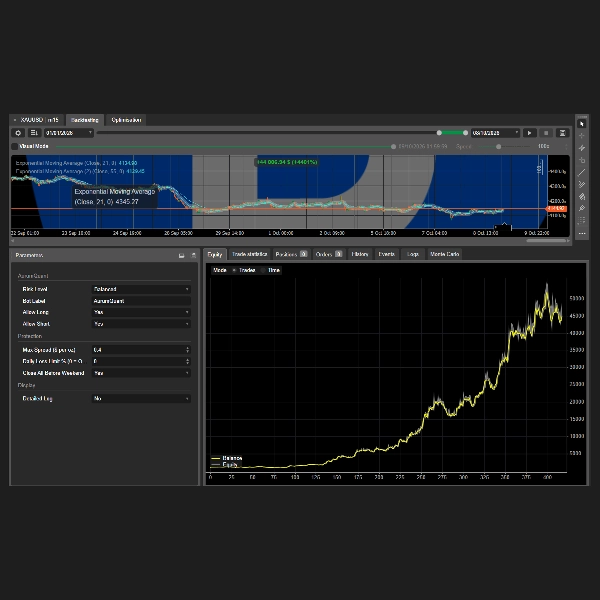Viewport: 600px width, 600px height.
Task: Switch to the Backtesting tab
Action: pos(85,120)
